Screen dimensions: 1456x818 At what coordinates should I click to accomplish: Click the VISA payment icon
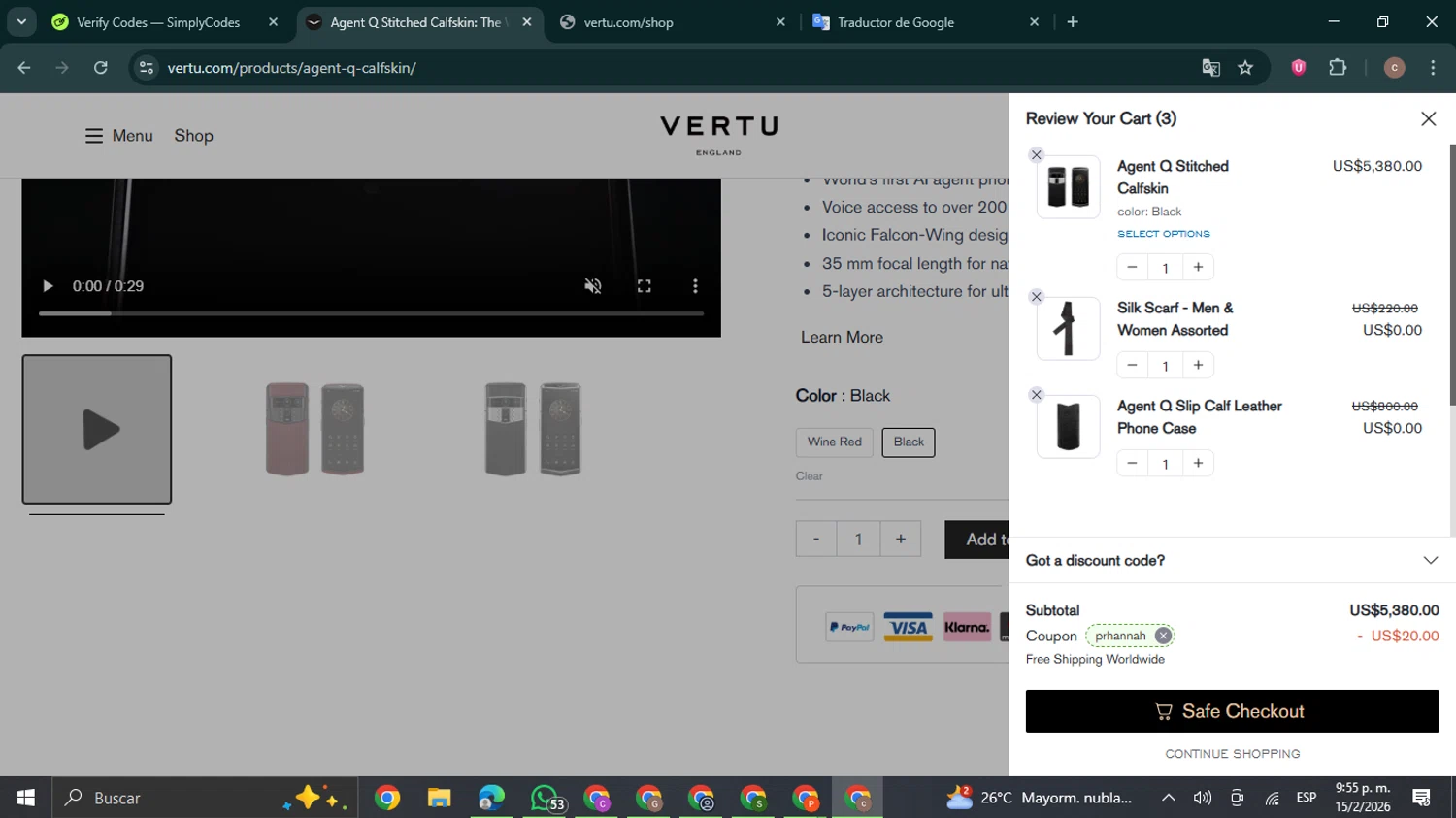[x=908, y=627]
